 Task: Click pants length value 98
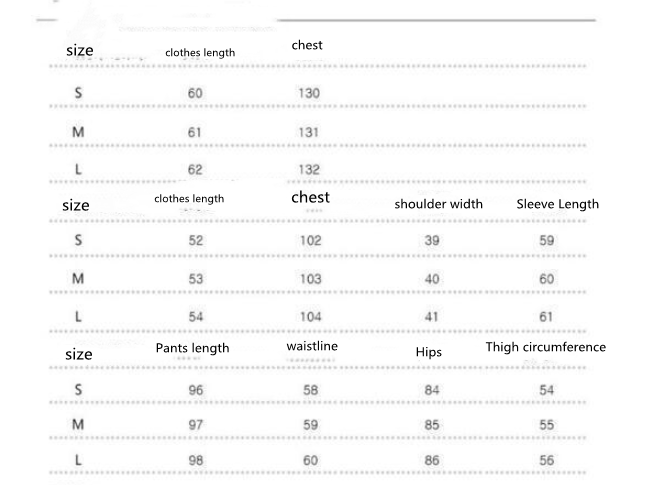tap(195, 460)
